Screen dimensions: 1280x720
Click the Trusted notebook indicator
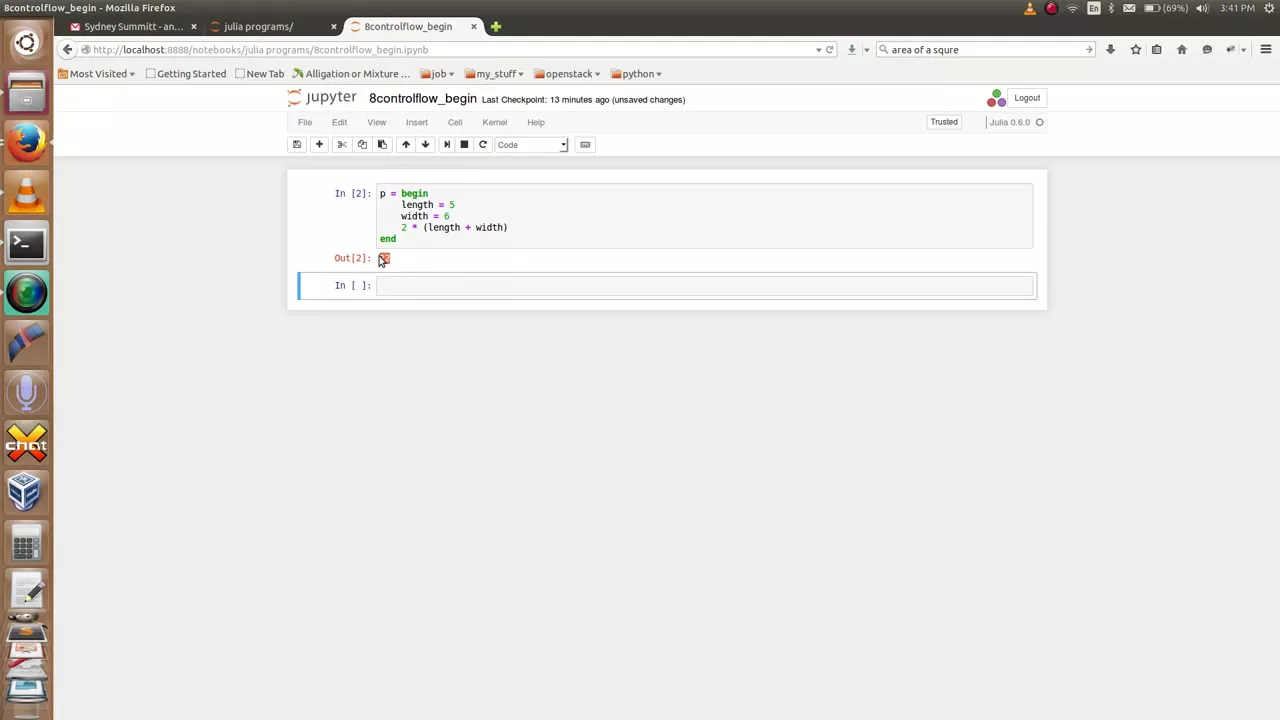[944, 122]
